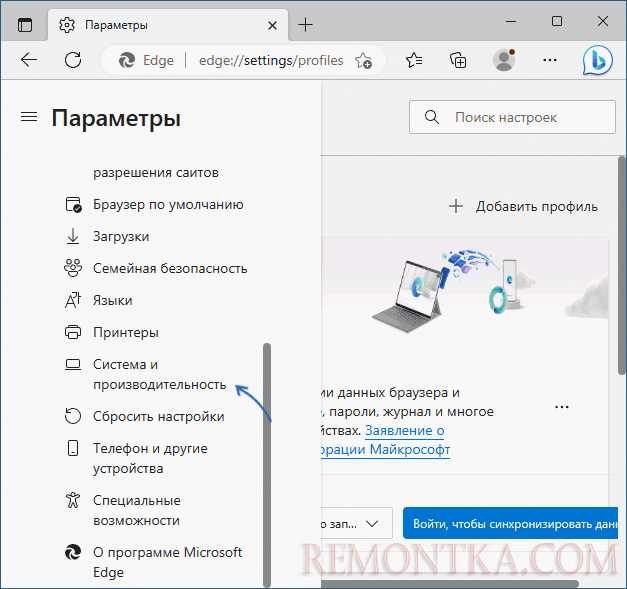
Task: Click the horizontal scrollbar at bottom
Action: tap(450, 585)
